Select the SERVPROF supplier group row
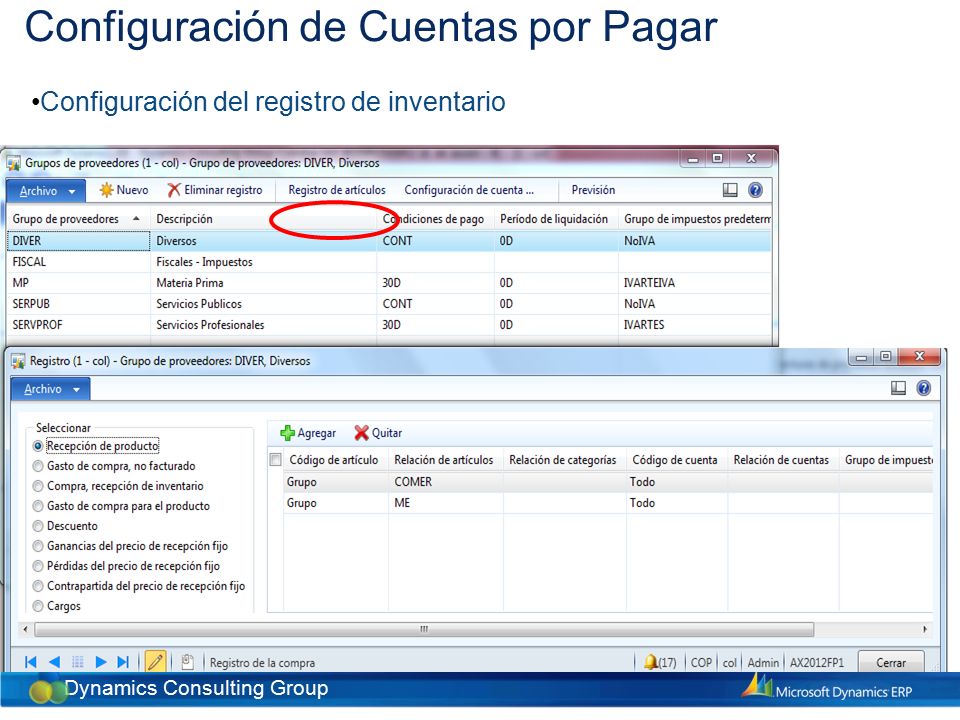960x720 pixels. (389, 324)
